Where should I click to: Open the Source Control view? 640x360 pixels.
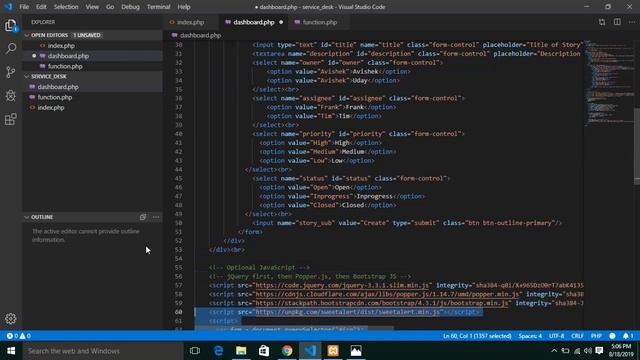click(x=11, y=72)
